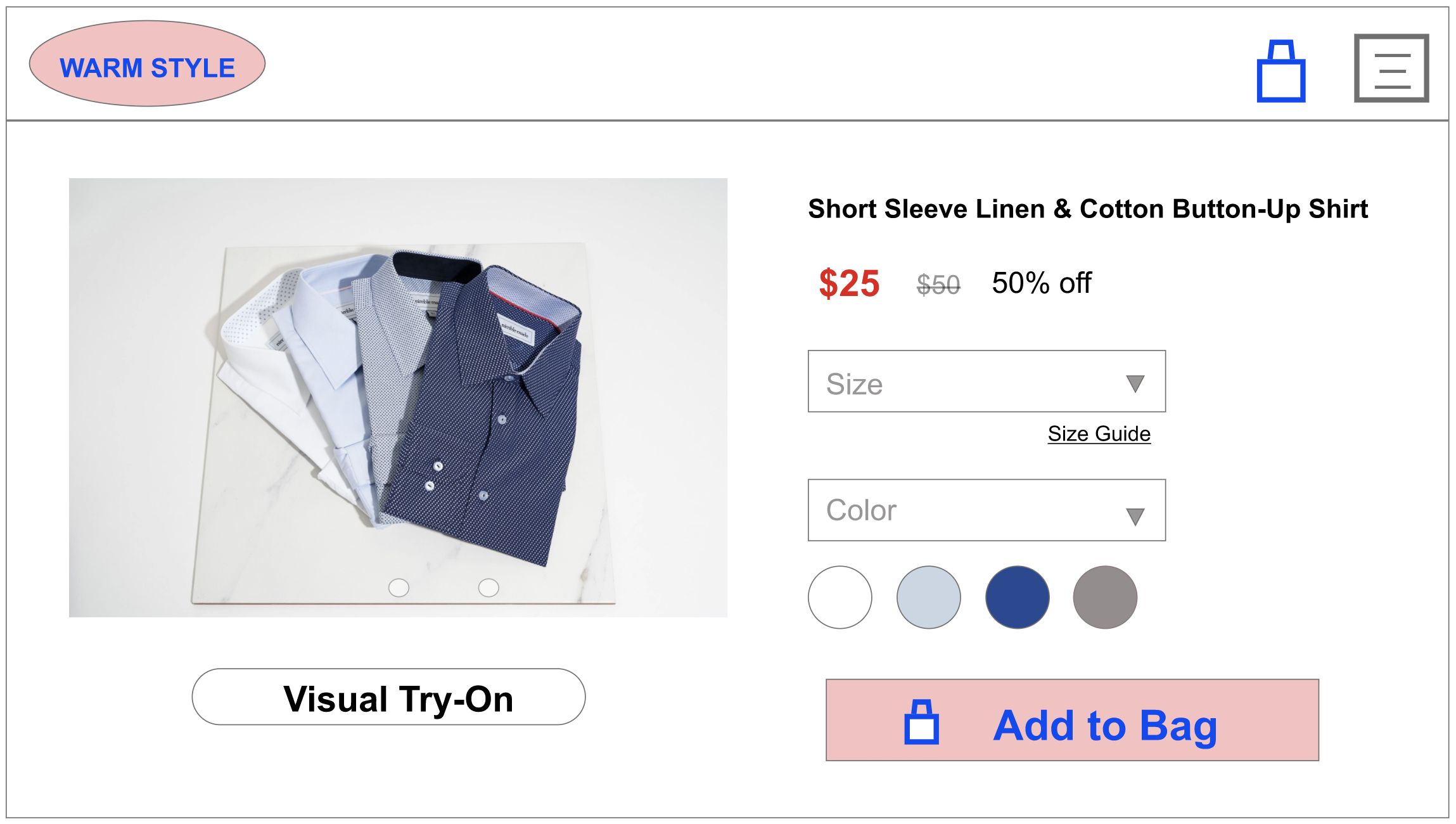Open the hamburger menu

[x=1391, y=68]
